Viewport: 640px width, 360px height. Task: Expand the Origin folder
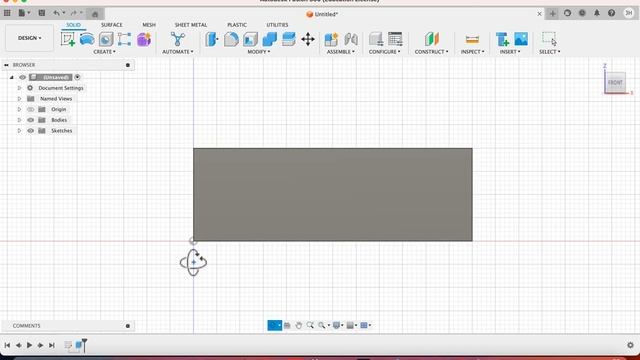coord(19,109)
